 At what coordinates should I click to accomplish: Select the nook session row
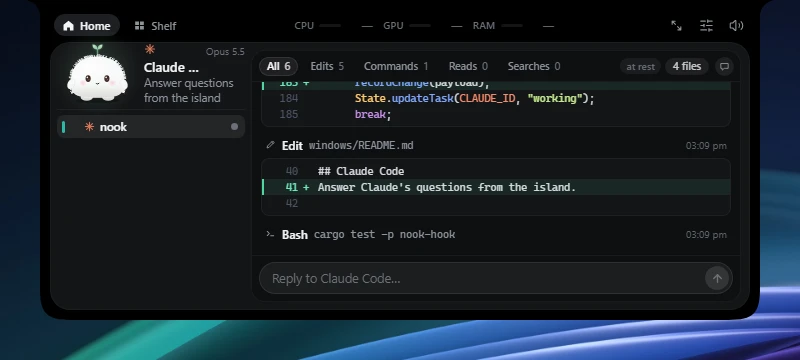tap(151, 126)
